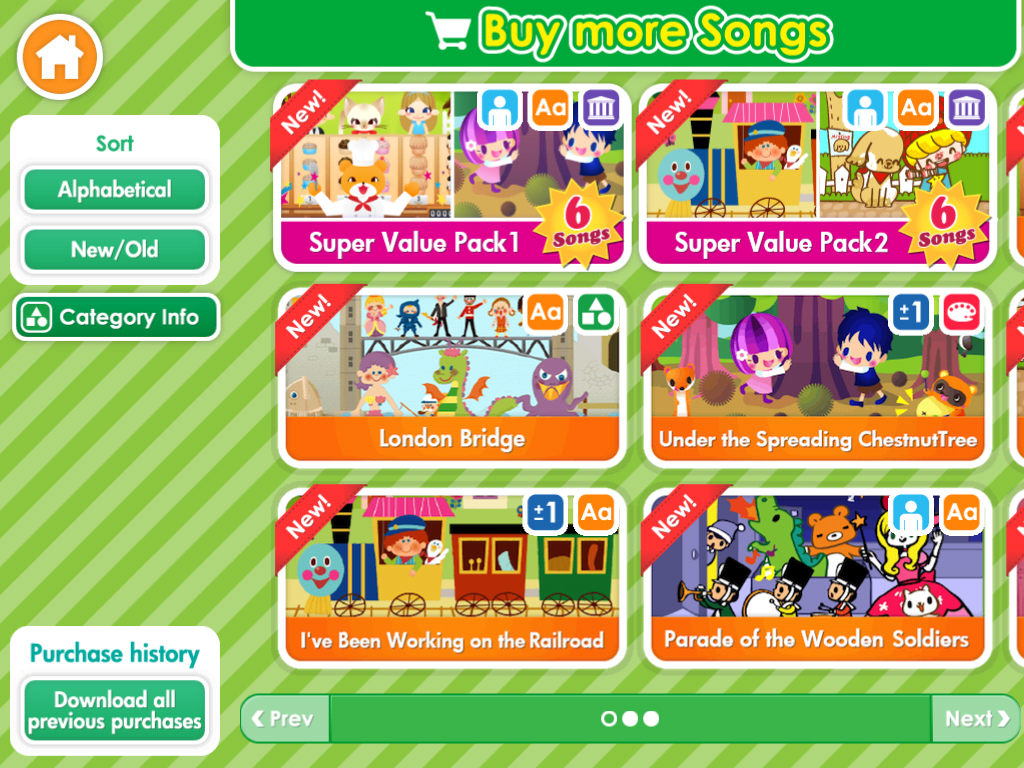
Task: Tap Aa icon on London Bridge card
Action: tap(546, 313)
